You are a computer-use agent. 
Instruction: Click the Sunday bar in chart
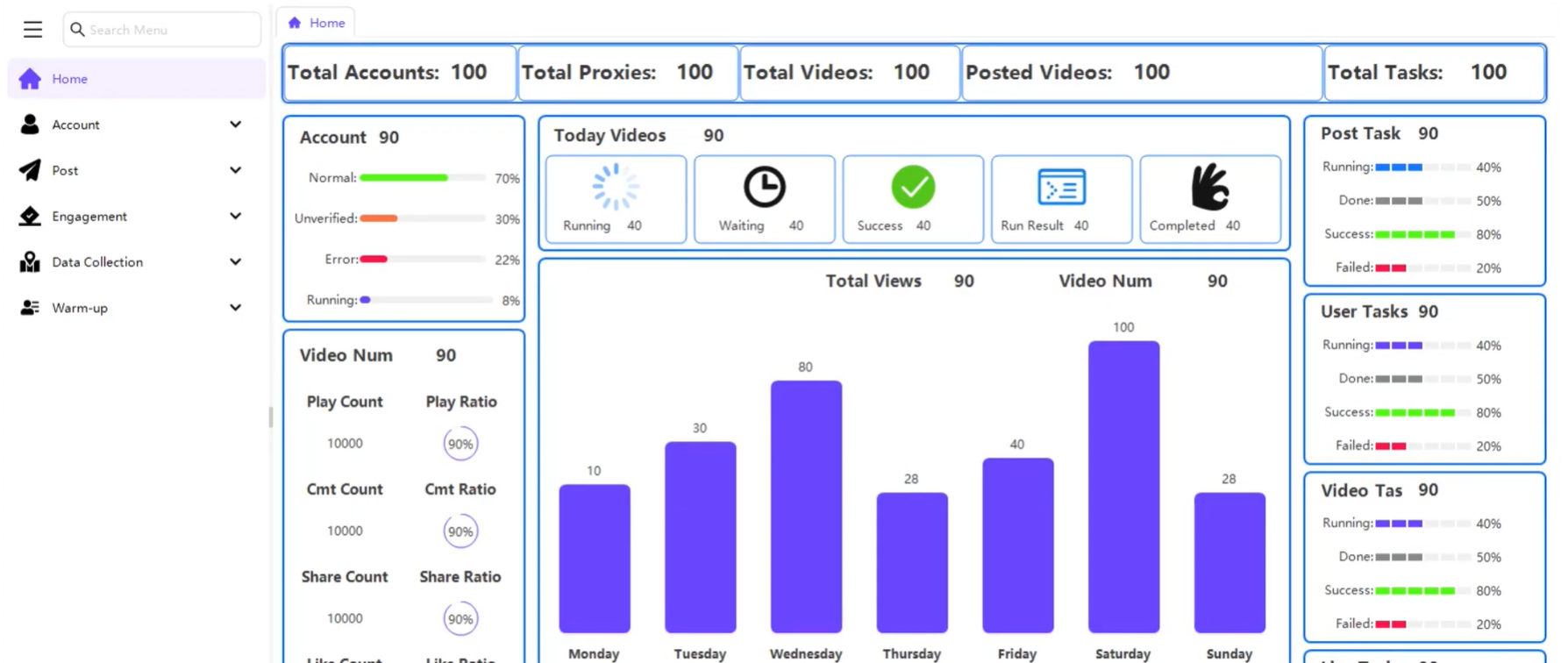click(1229, 563)
